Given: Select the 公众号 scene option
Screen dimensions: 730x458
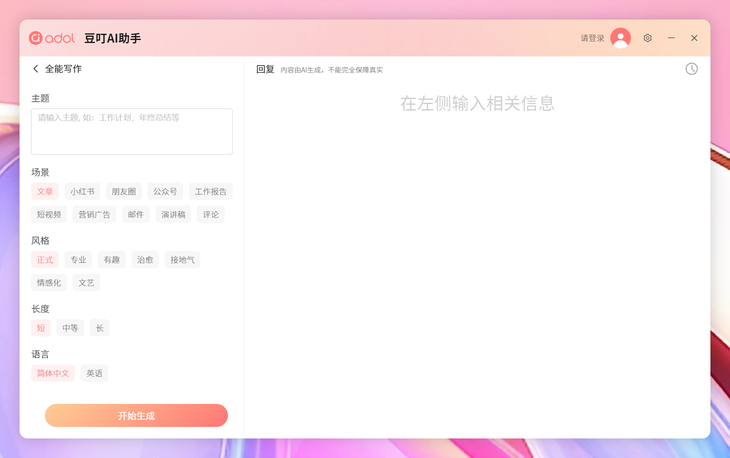Looking at the screenshot, I should coord(165,191).
